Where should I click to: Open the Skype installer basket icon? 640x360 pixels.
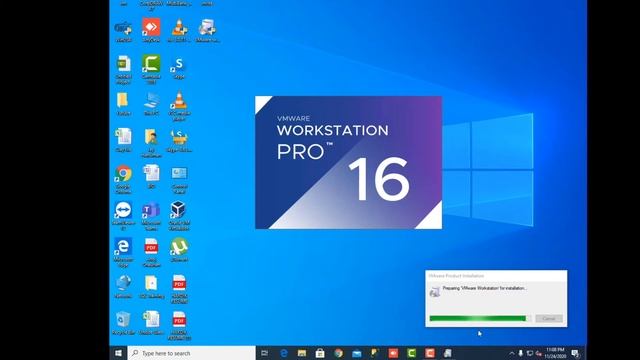click(179, 140)
